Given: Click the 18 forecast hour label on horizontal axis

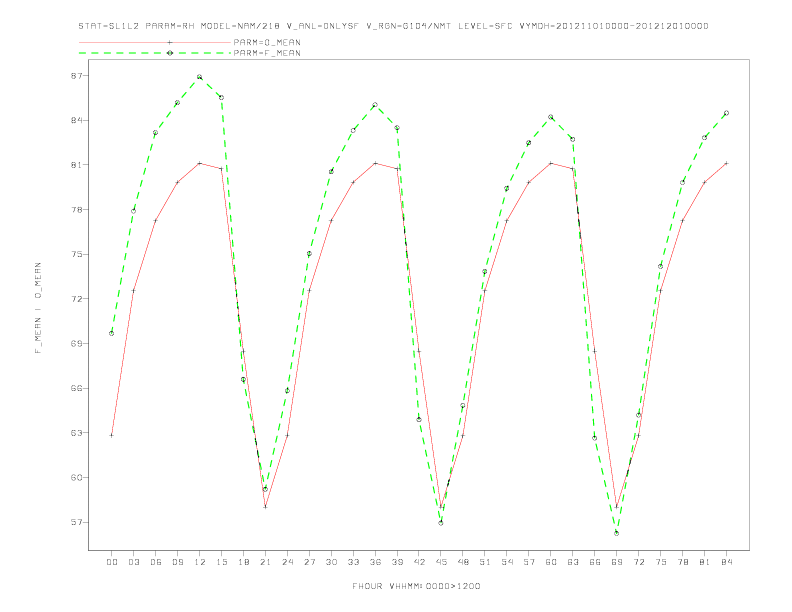Looking at the screenshot, I should click(x=243, y=562).
